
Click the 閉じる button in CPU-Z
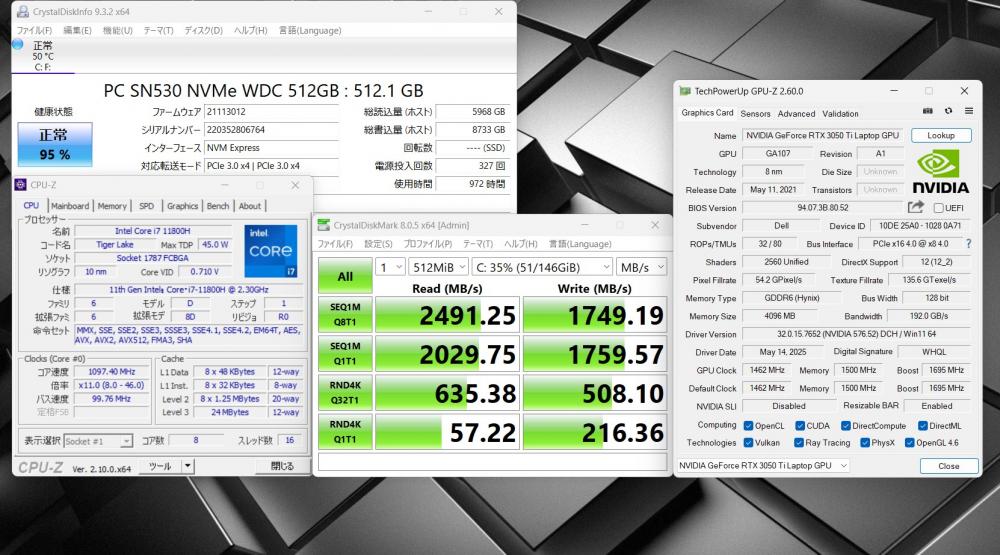tap(282, 466)
